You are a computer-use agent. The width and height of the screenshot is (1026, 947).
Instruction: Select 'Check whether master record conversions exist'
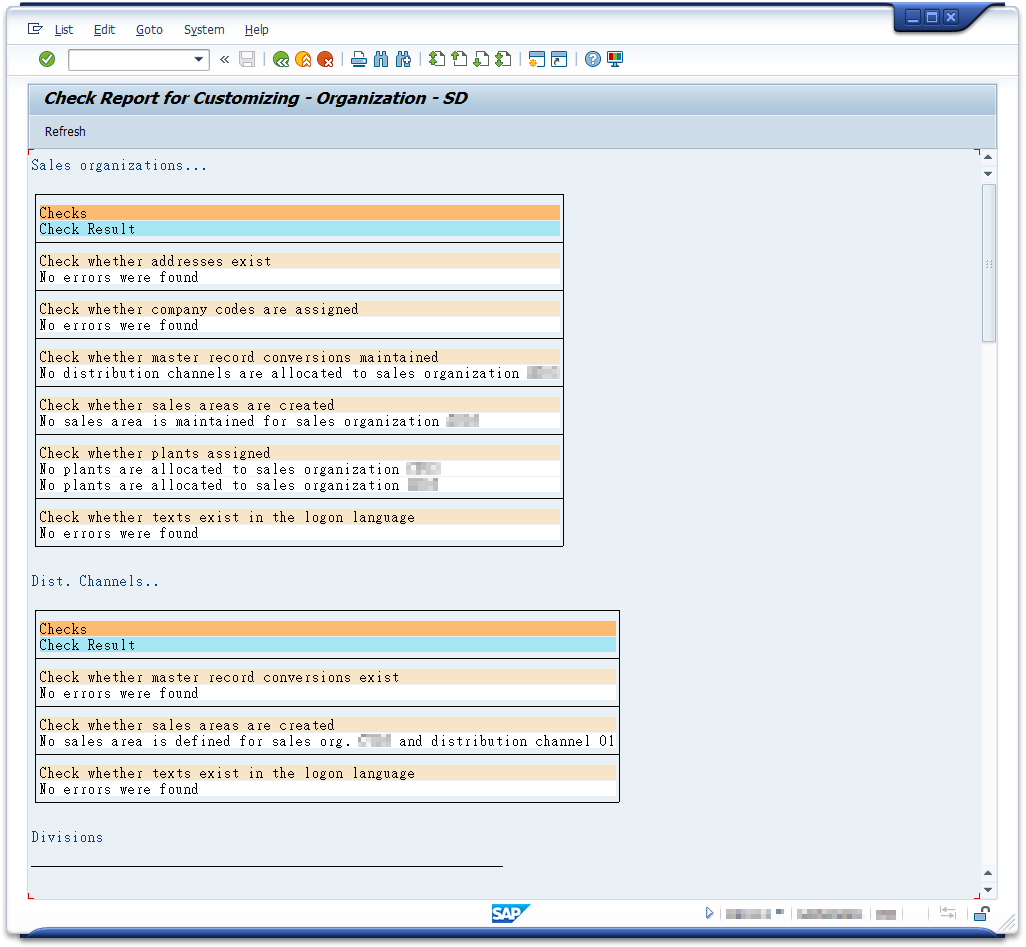(327, 677)
